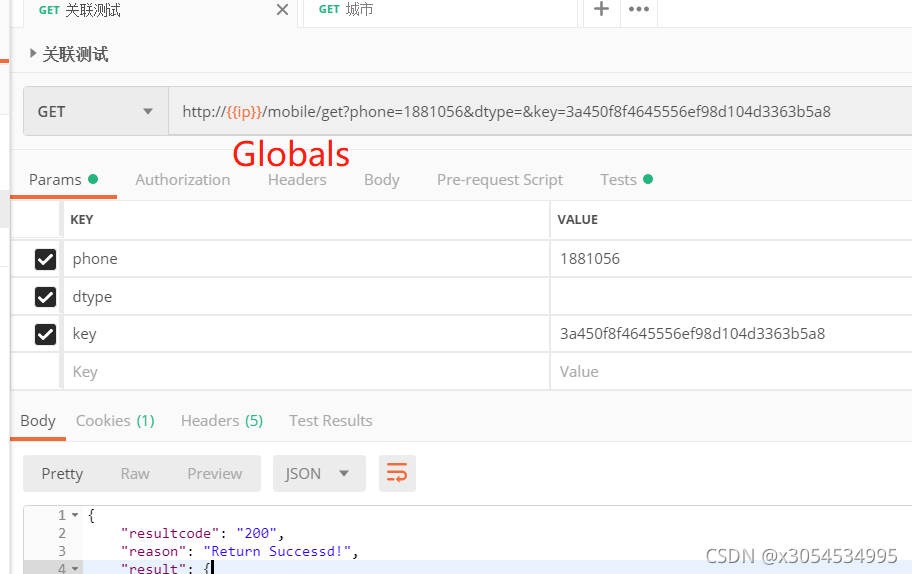Image resolution: width=912 pixels, height=574 pixels.
Task: Toggle word wrap in response body
Action: [x=397, y=473]
